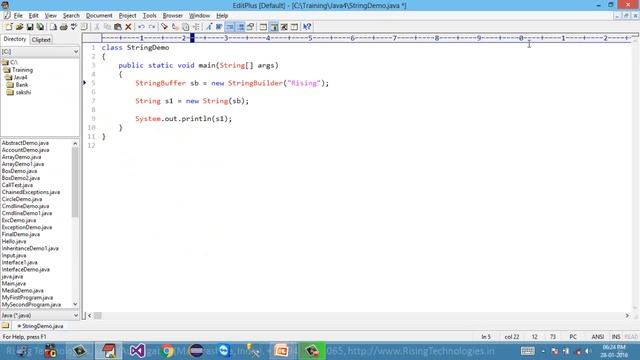Click file list scroll up arrow
The height and width of the screenshot is (360, 640).
75,143
